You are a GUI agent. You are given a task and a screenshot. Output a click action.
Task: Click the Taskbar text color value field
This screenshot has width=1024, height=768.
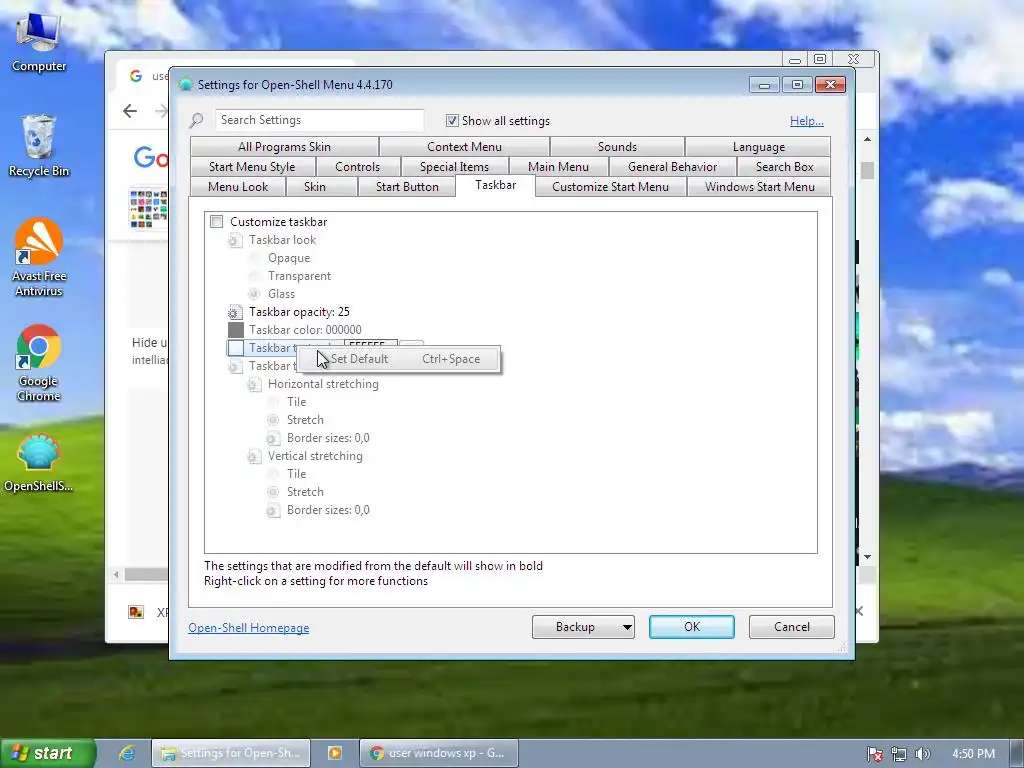(370, 344)
